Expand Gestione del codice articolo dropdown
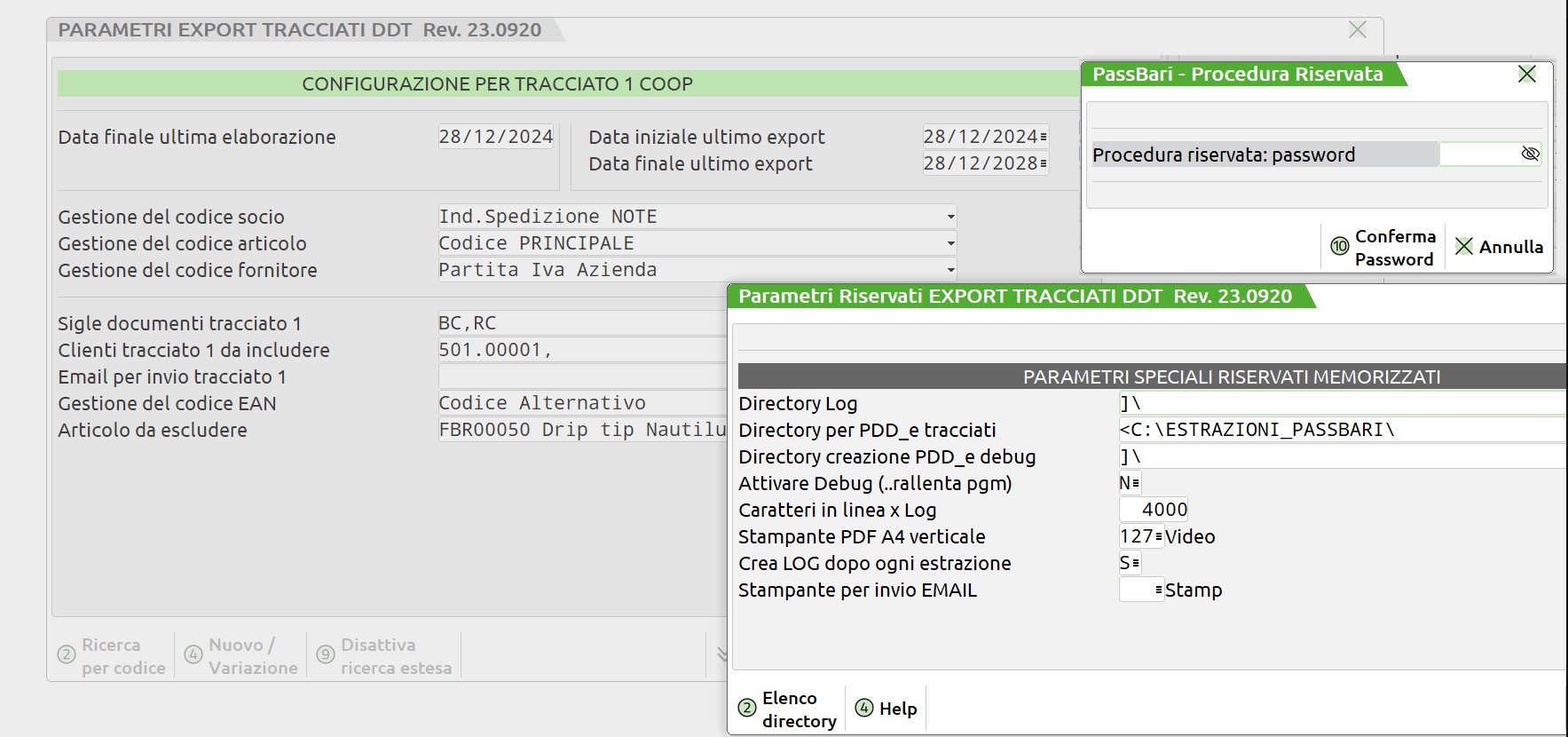 point(950,243)
